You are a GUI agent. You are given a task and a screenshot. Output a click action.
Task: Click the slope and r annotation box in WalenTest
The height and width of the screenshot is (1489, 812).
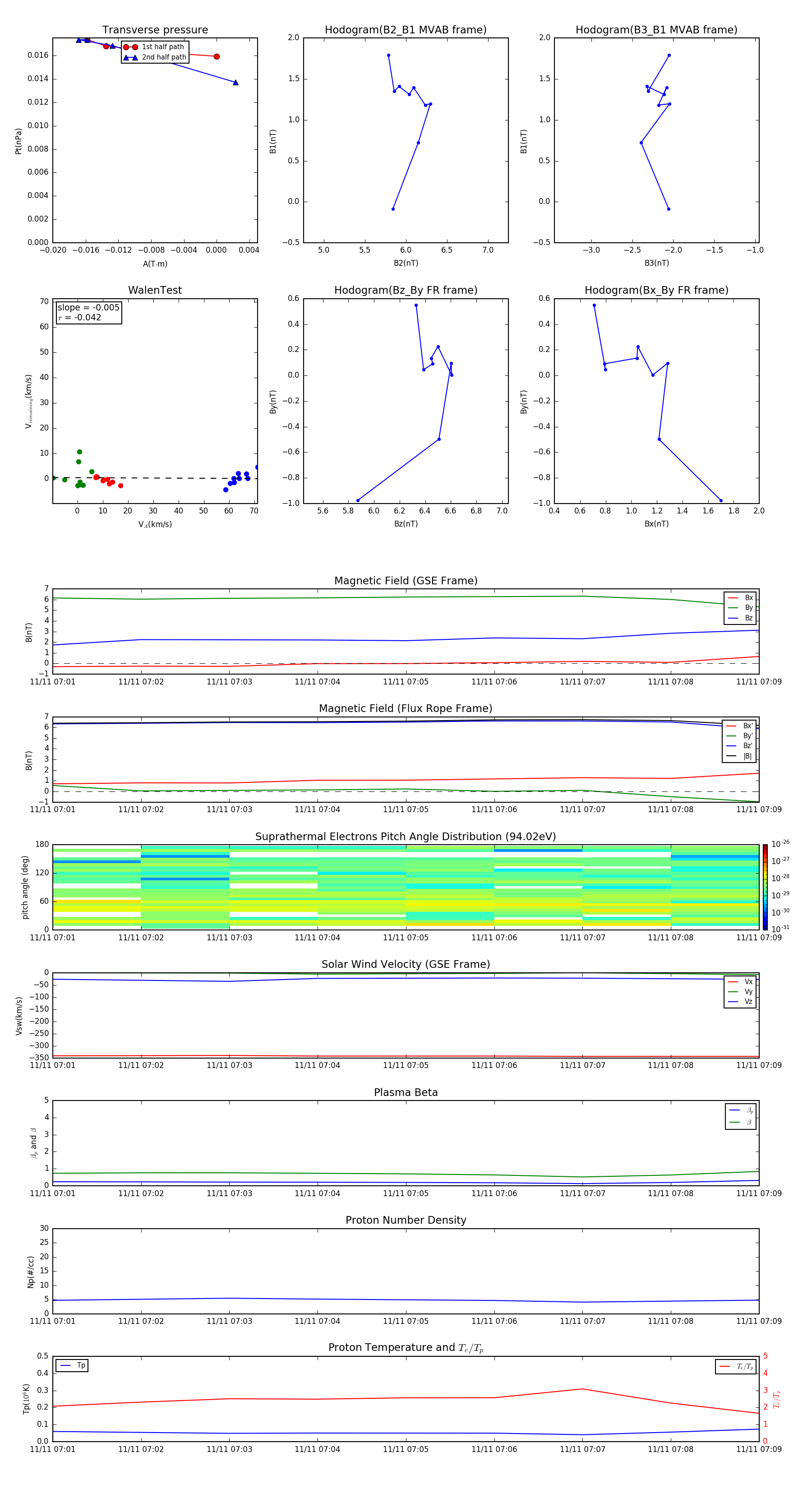[88, 312]
